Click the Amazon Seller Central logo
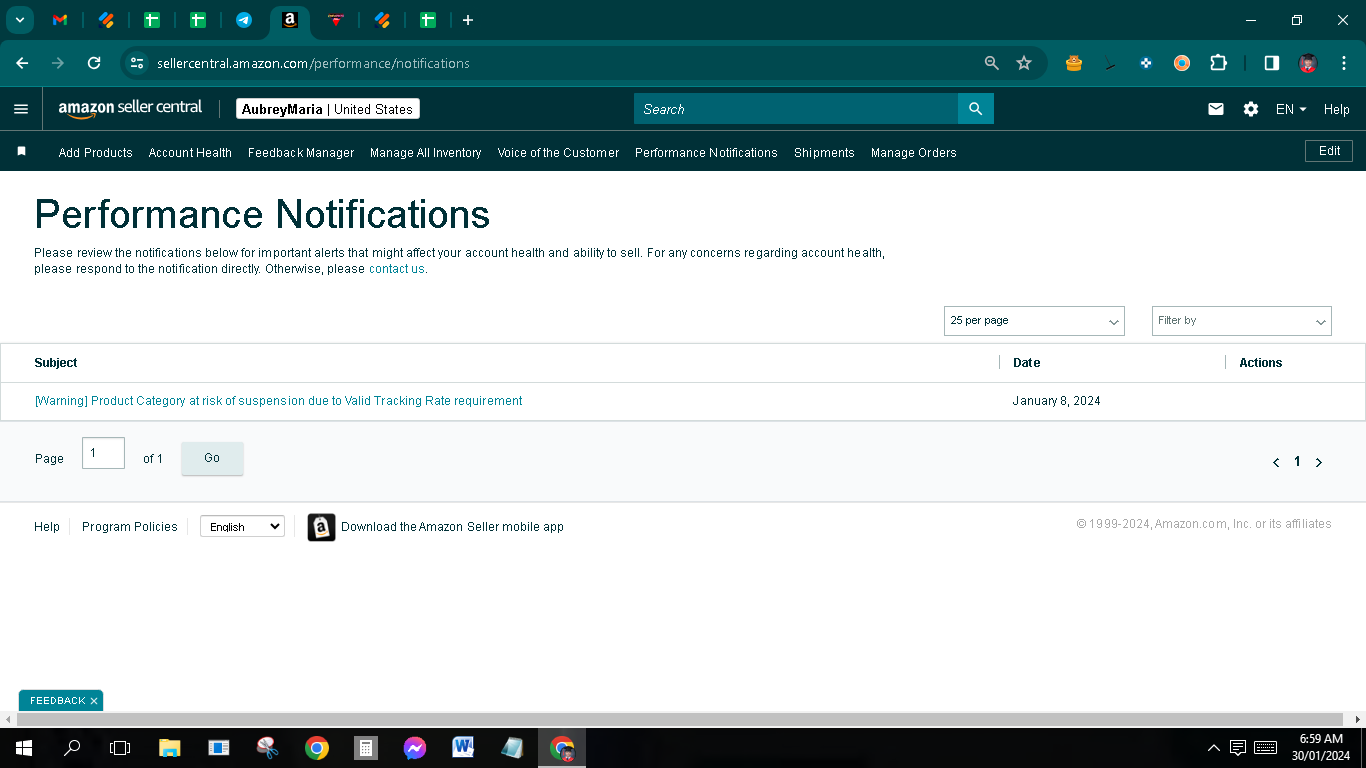1366x768 pixels. 130,109
